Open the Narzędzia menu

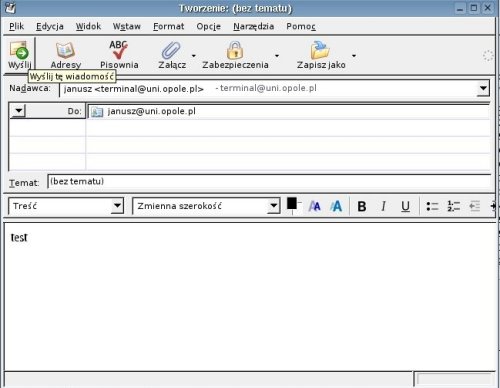pos(254,26)
